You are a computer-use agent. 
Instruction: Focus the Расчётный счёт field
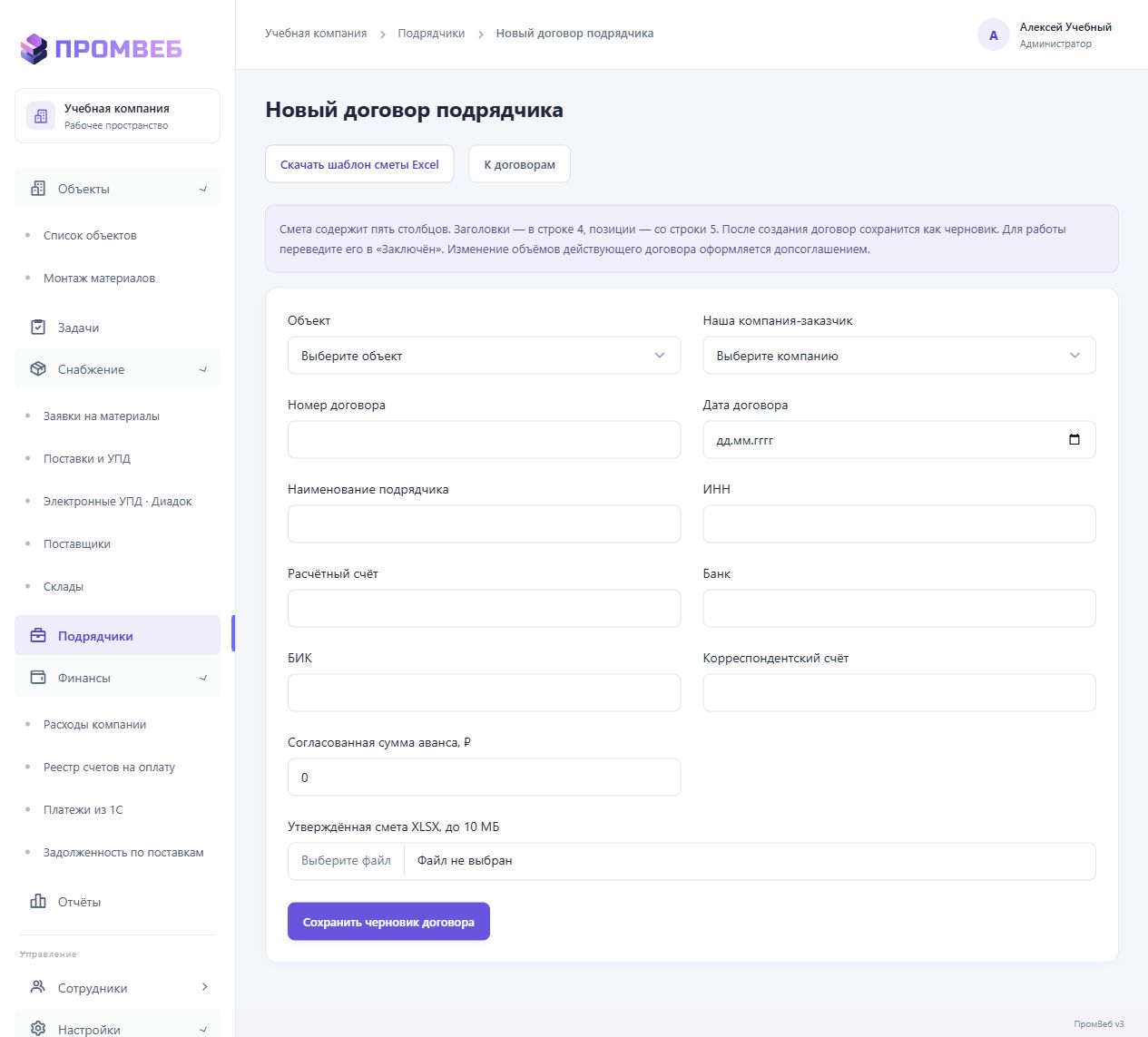(x=484, y=609)
